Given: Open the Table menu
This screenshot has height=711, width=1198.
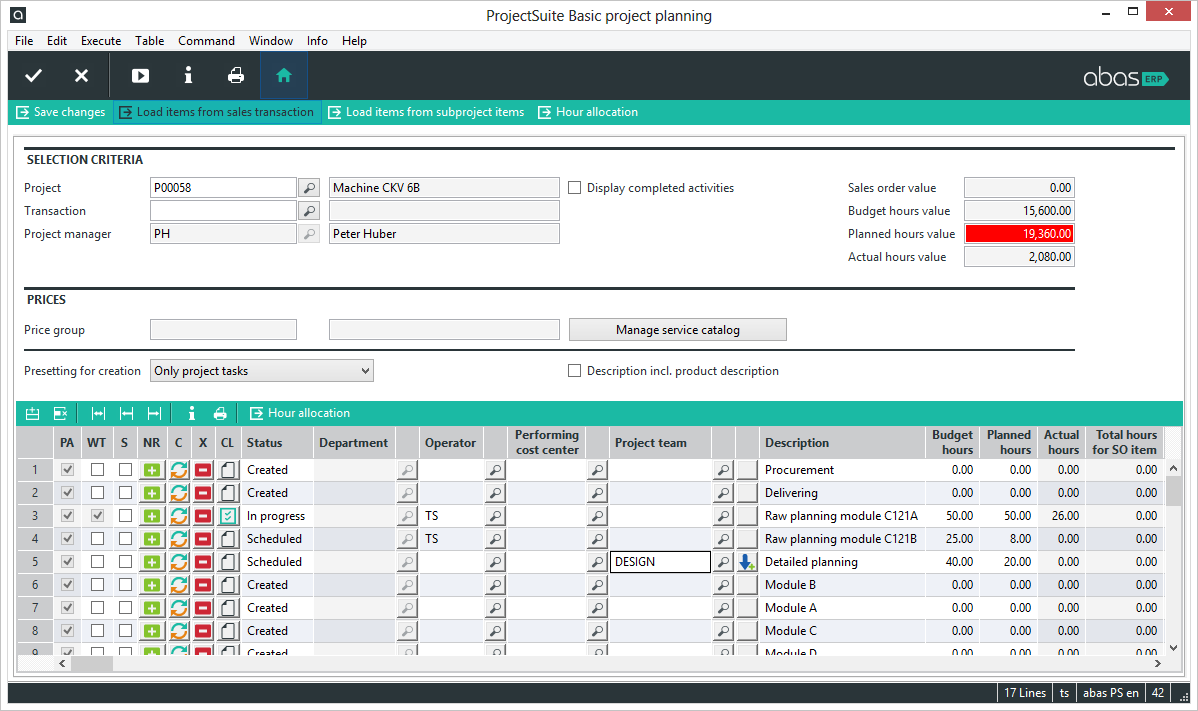Looking at the screenshot, I should tap(149, 41).
